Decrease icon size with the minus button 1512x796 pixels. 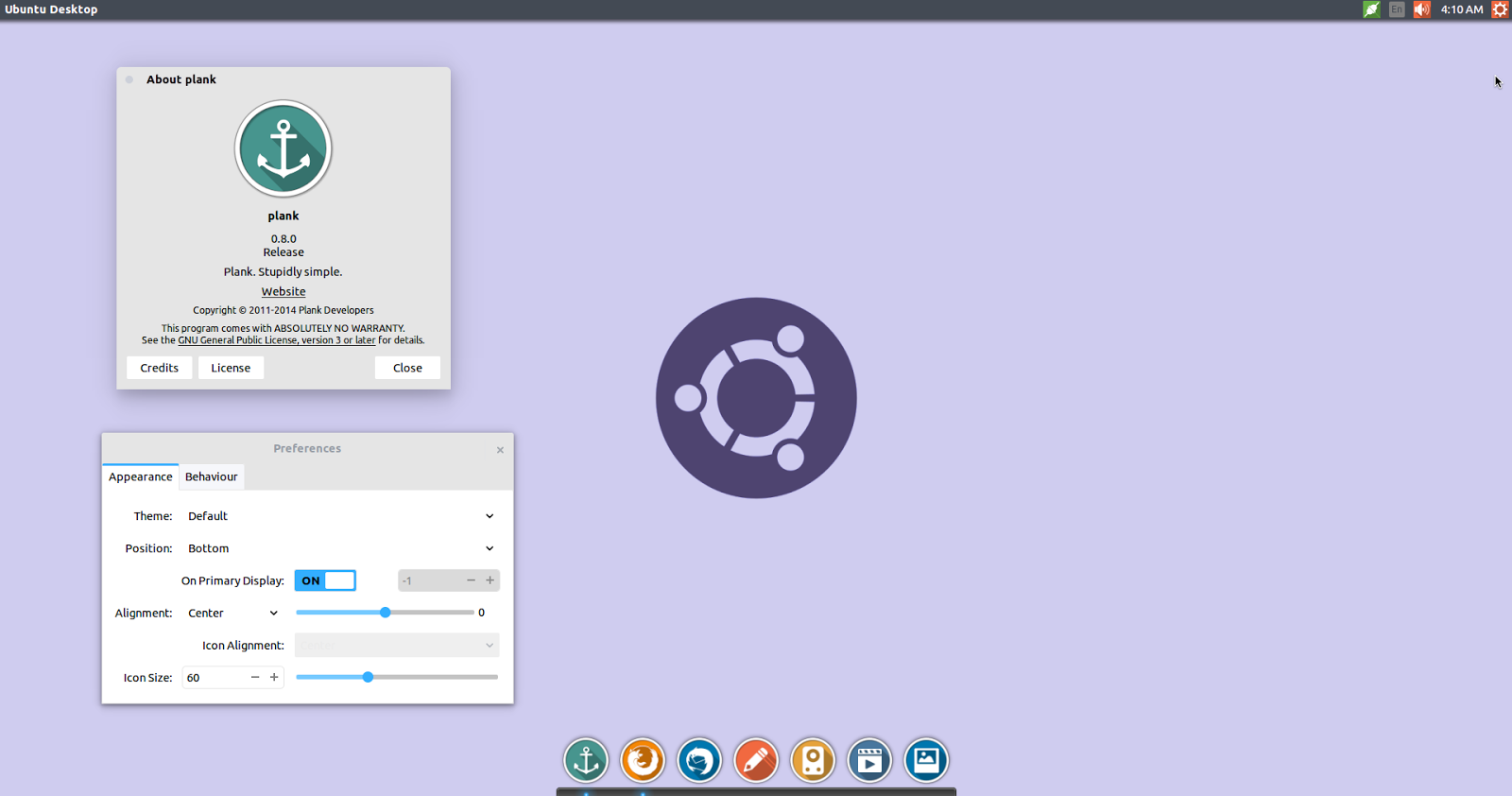click(x=255, y=677)
